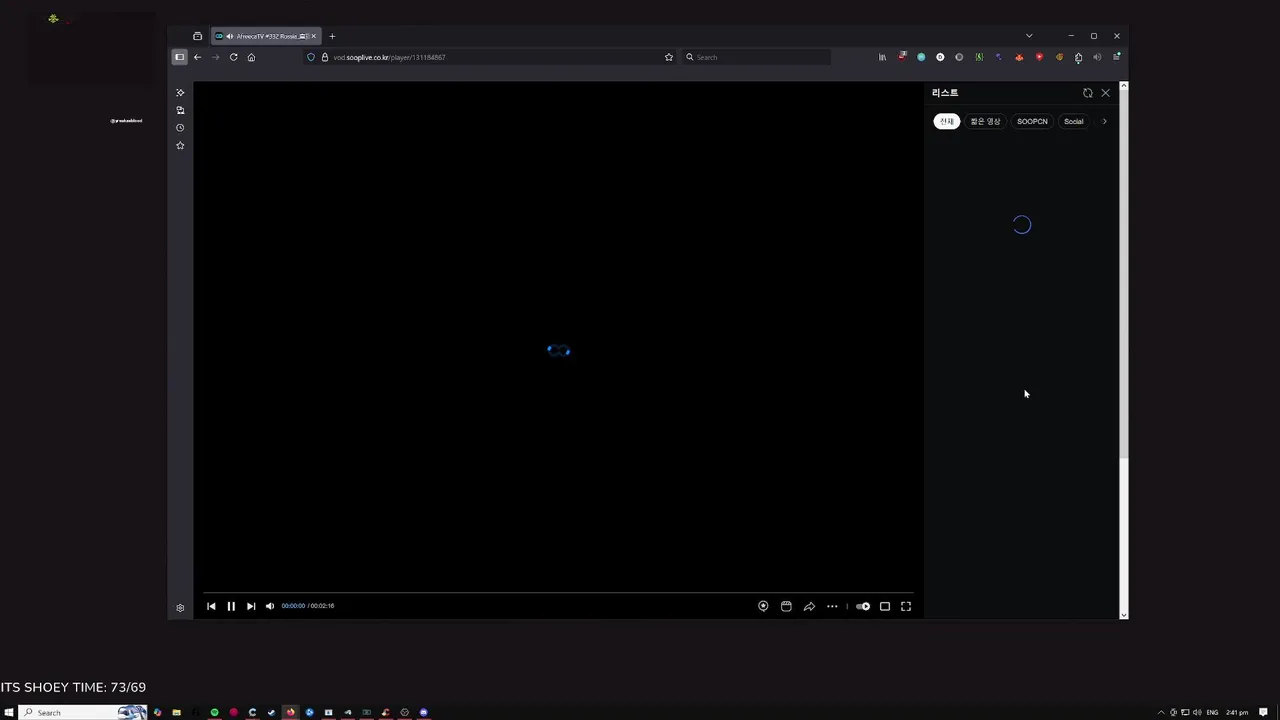The image size is (1280, 720).
Task: Open the Windows Start menu
Action: [9, 712]
